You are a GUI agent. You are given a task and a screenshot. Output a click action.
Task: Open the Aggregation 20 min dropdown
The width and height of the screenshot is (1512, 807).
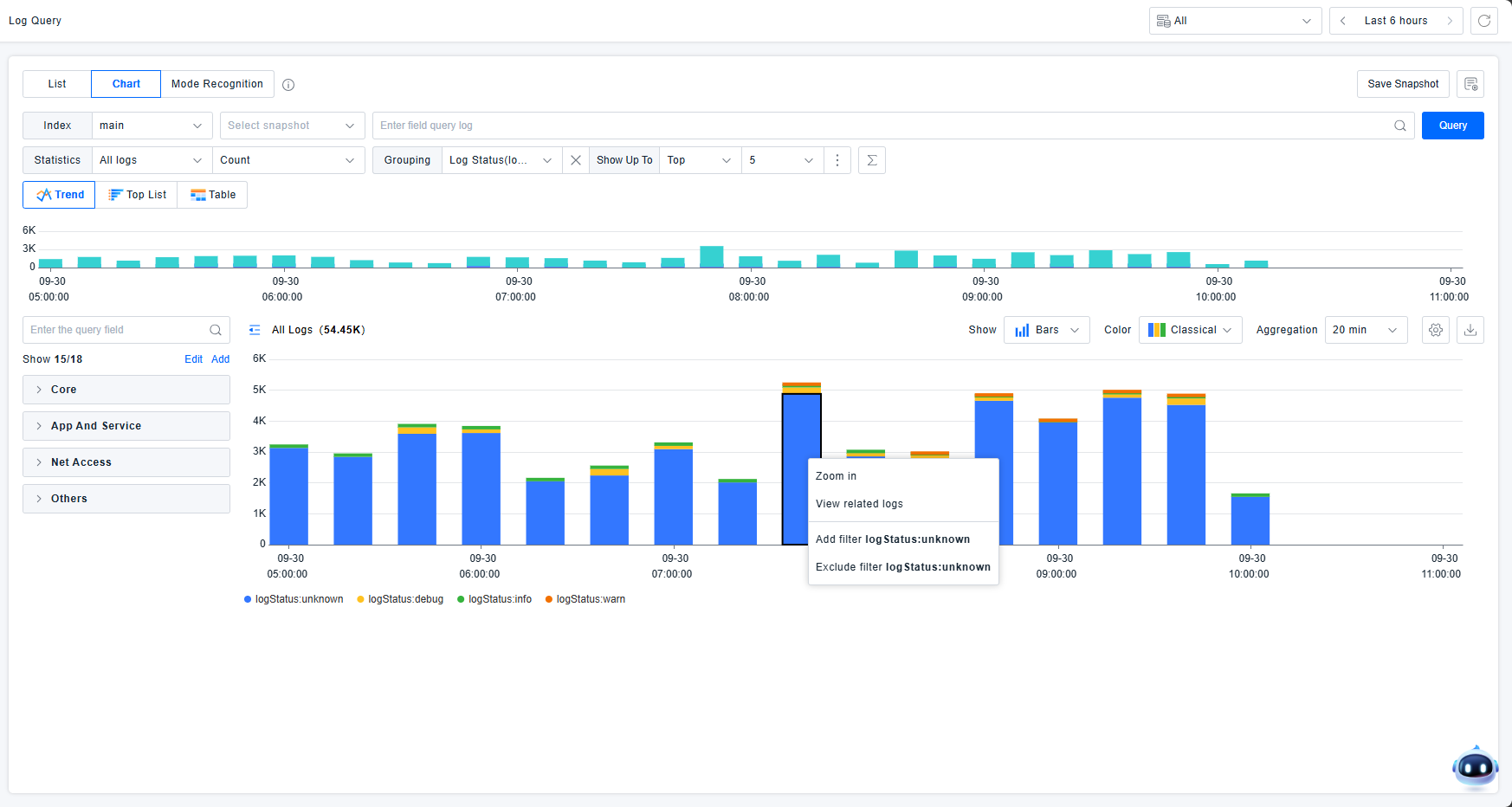pos(1365,330)
